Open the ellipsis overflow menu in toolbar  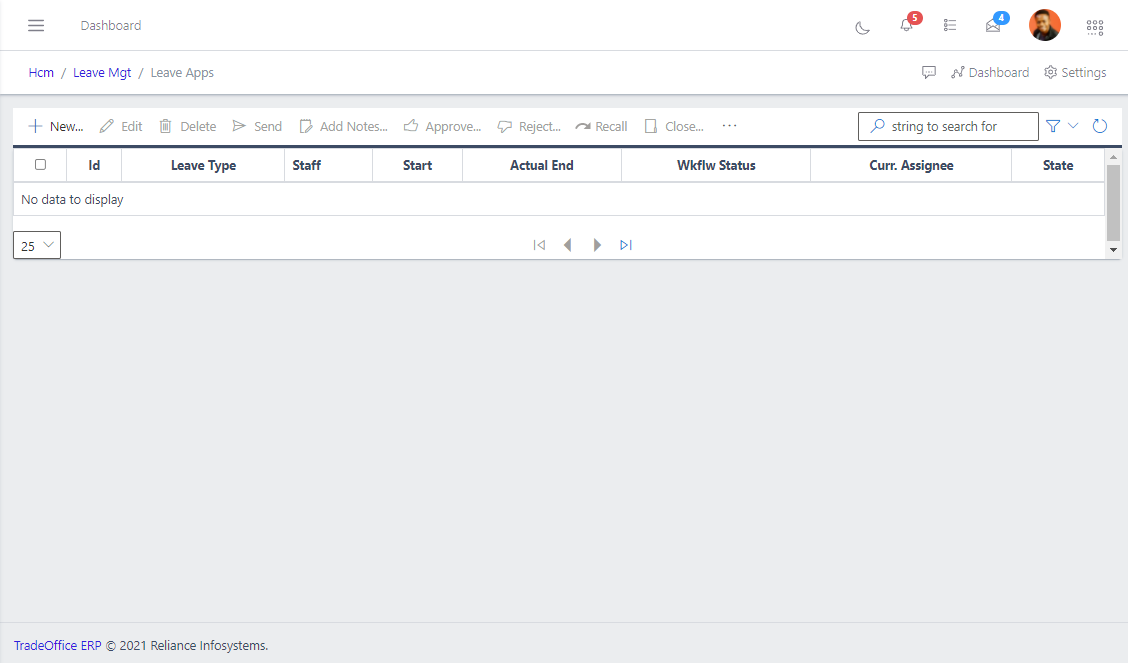pos(729,126)
